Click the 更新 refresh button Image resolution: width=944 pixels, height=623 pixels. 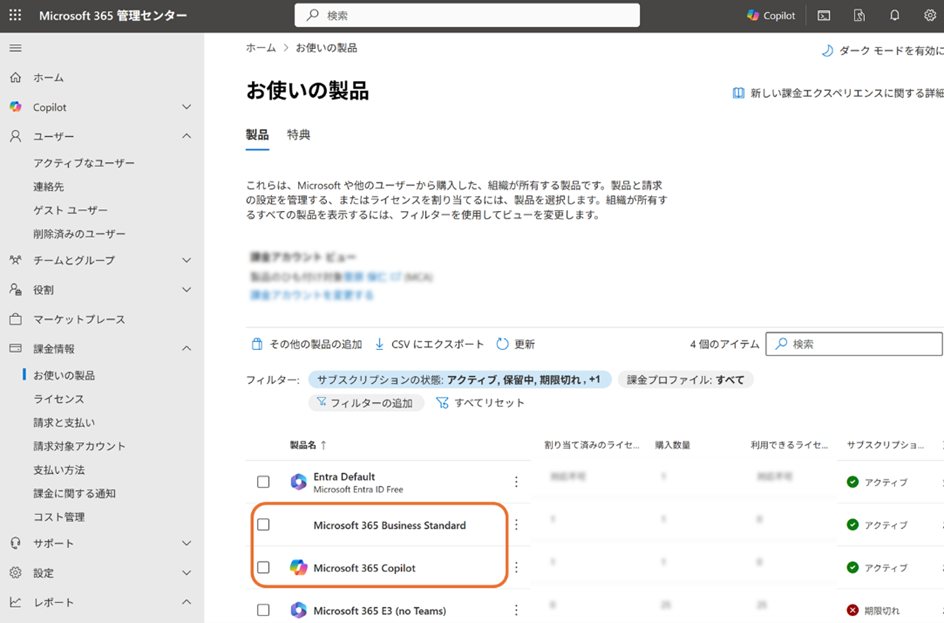point(515,344)
